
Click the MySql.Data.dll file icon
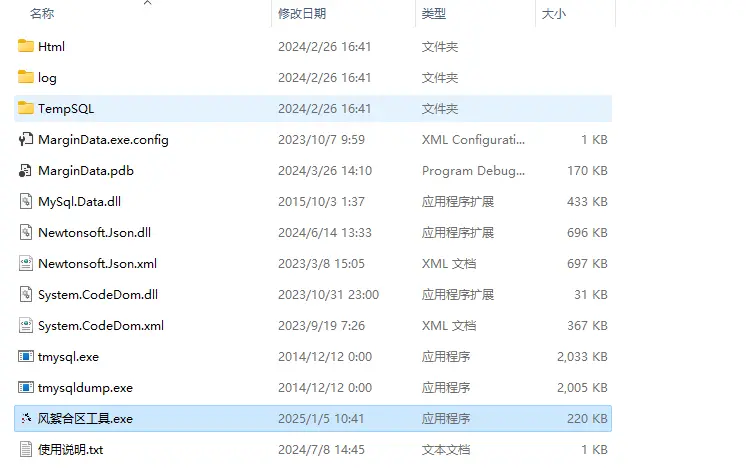tap(26, 201)
